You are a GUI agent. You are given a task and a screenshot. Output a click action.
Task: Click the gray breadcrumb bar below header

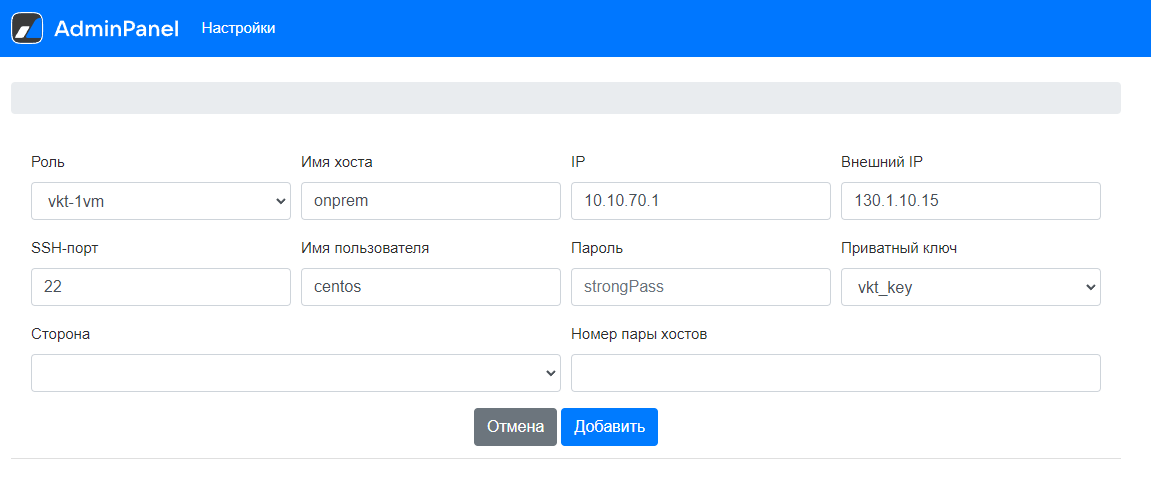[565, 98]
